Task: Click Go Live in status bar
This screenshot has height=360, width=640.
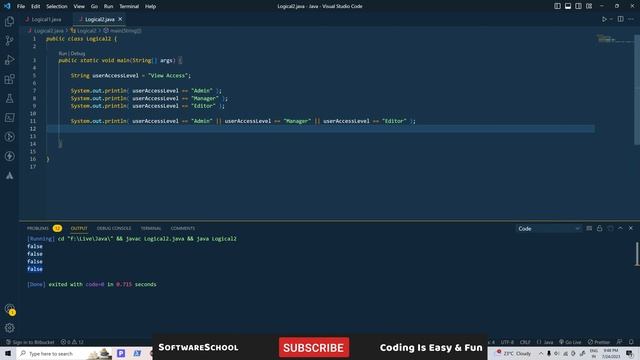Action: [x=570, y=342]
